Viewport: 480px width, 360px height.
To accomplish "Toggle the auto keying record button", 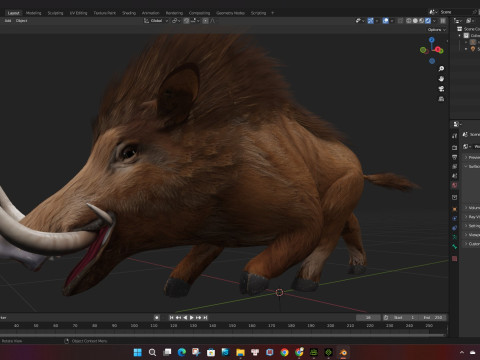I will (x=157, y=318).
